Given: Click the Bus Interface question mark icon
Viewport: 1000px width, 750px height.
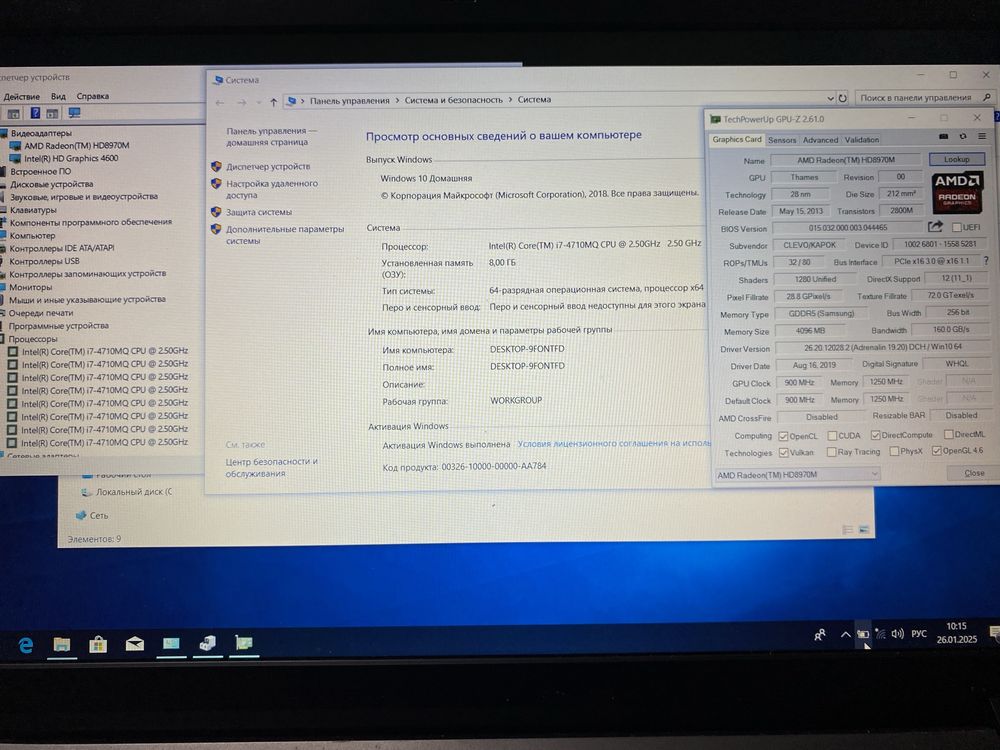Looking at the screenshot, I should (x=987, y=260).
